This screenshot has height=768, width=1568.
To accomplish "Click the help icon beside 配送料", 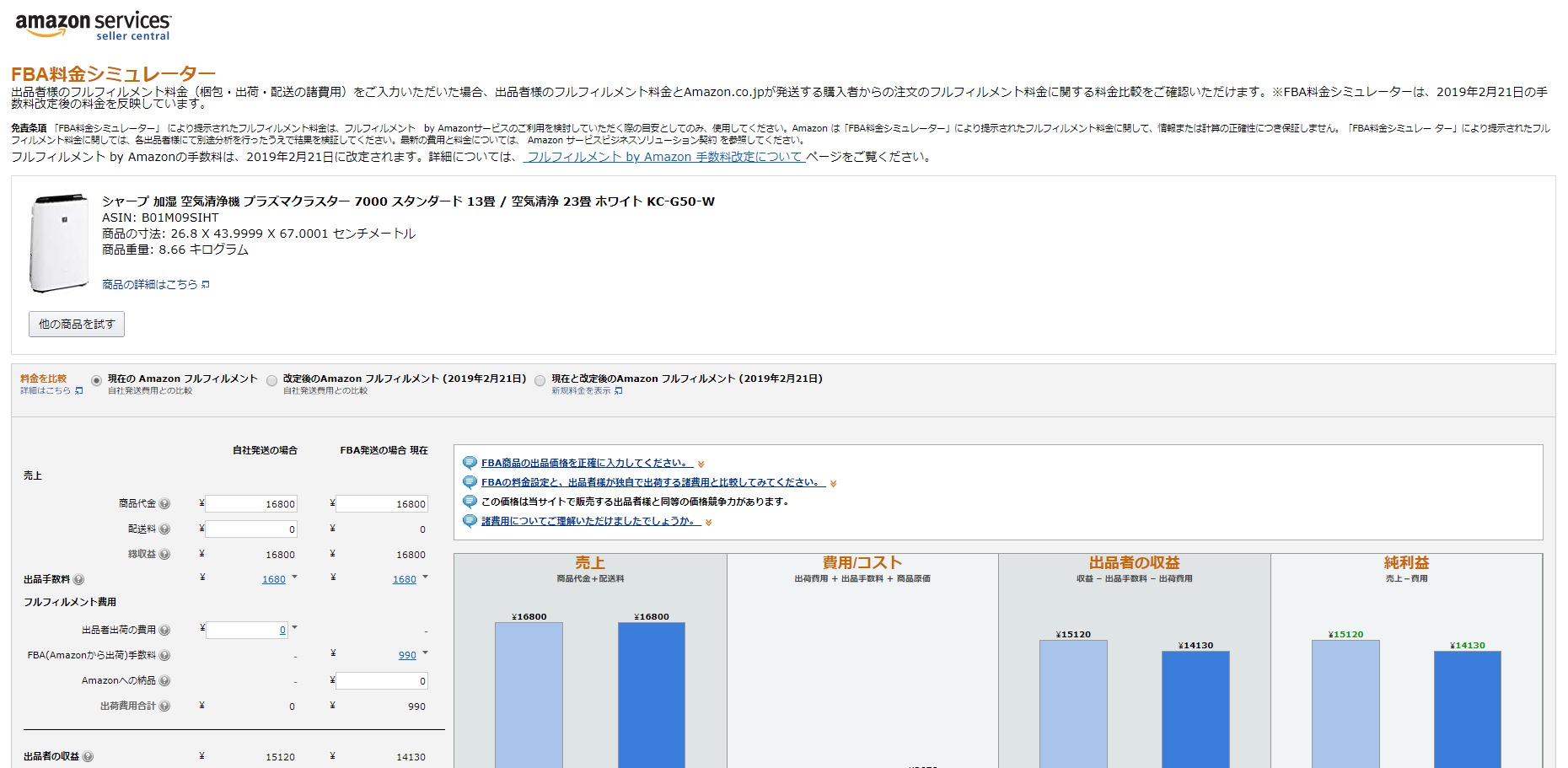I will (x=164, y=529).
